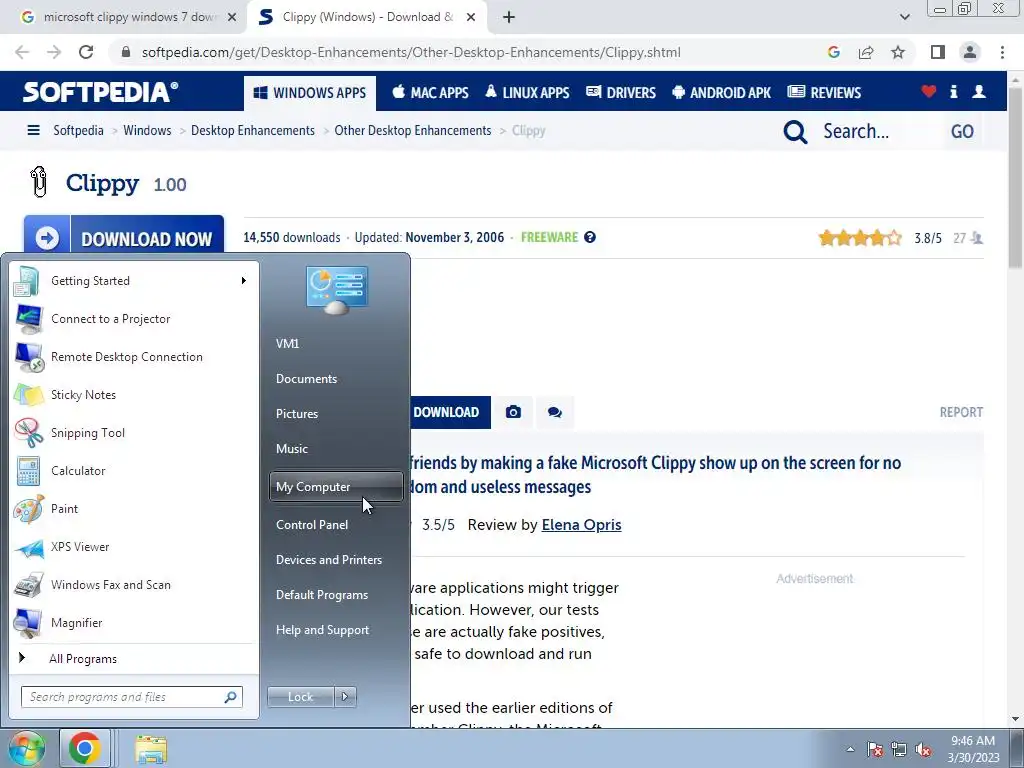Select Windows Apps tab

click(x=310, y=93)
